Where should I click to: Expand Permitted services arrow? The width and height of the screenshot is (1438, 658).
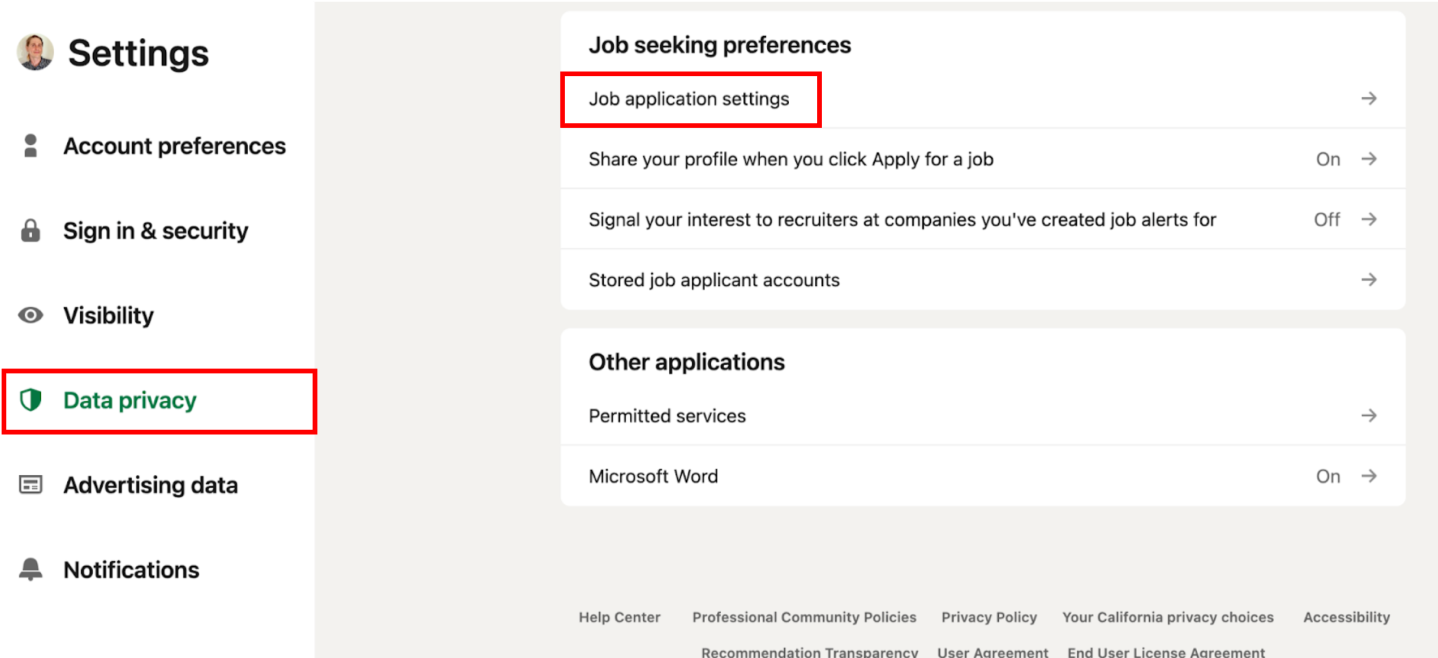click(1369, 416)
